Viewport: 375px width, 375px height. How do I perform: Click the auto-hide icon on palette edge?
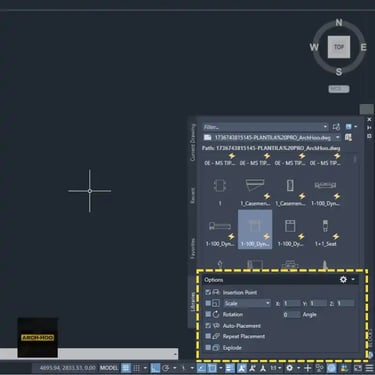[x=369, y=128]
